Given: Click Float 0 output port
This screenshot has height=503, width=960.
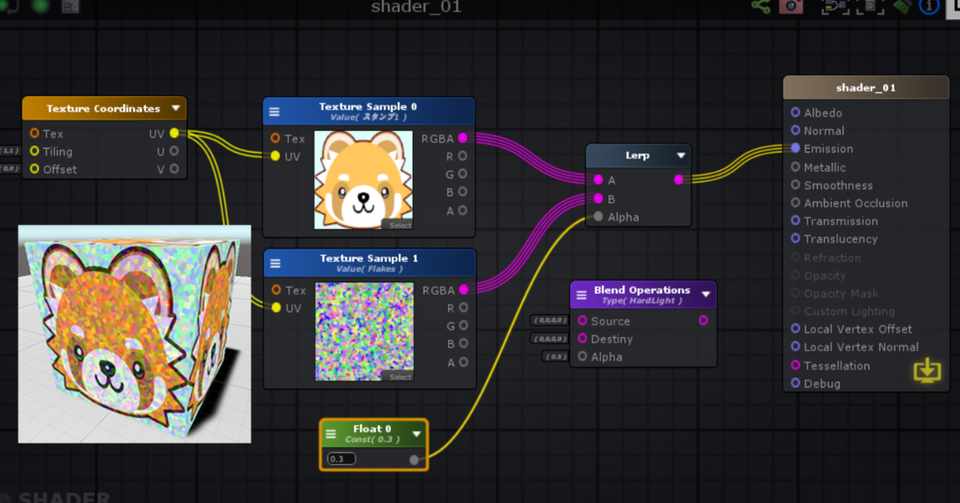Looking at the screenshot, I should (414, 460).
